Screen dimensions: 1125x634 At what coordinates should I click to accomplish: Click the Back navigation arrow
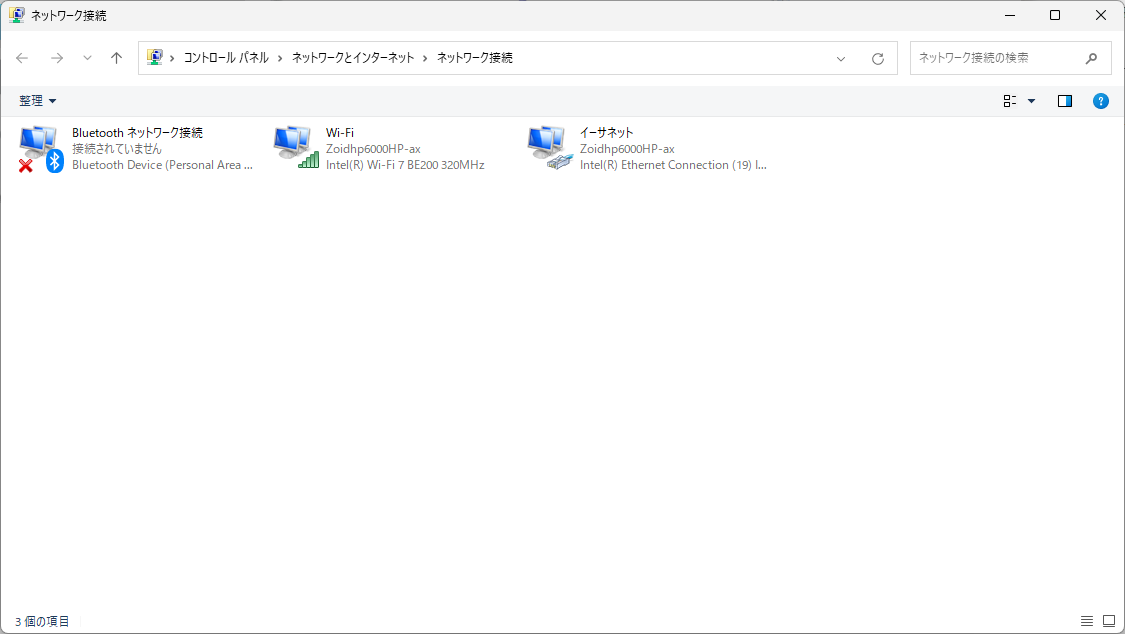point(22,58)
